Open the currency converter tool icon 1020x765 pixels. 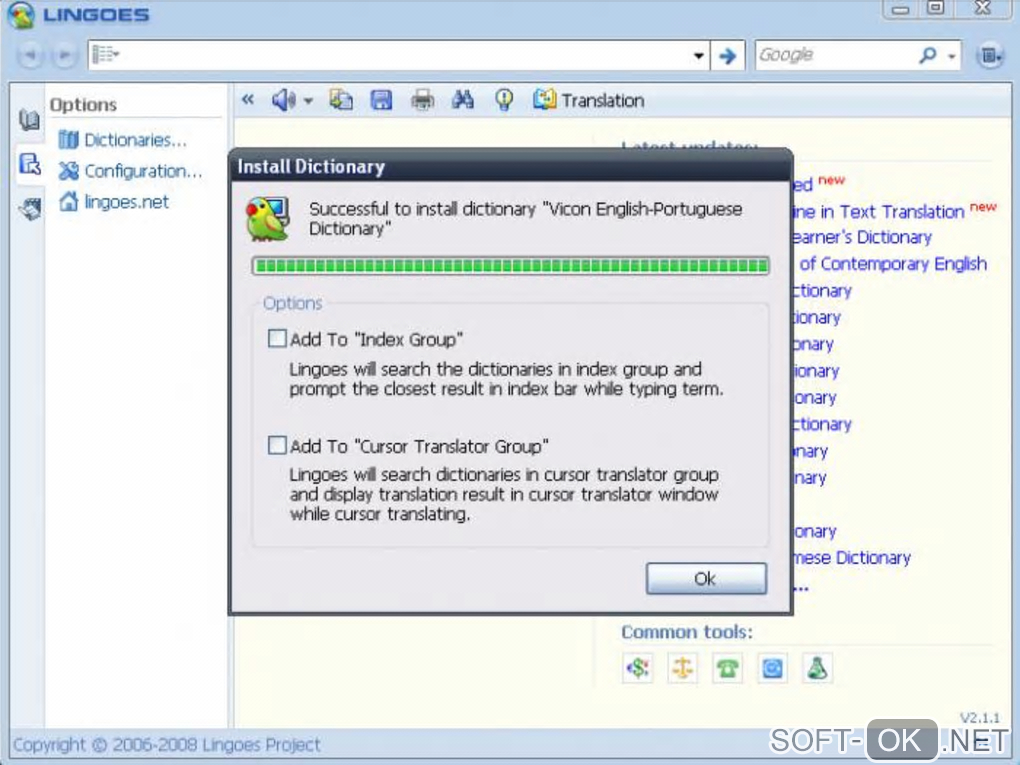click(638, 668)
